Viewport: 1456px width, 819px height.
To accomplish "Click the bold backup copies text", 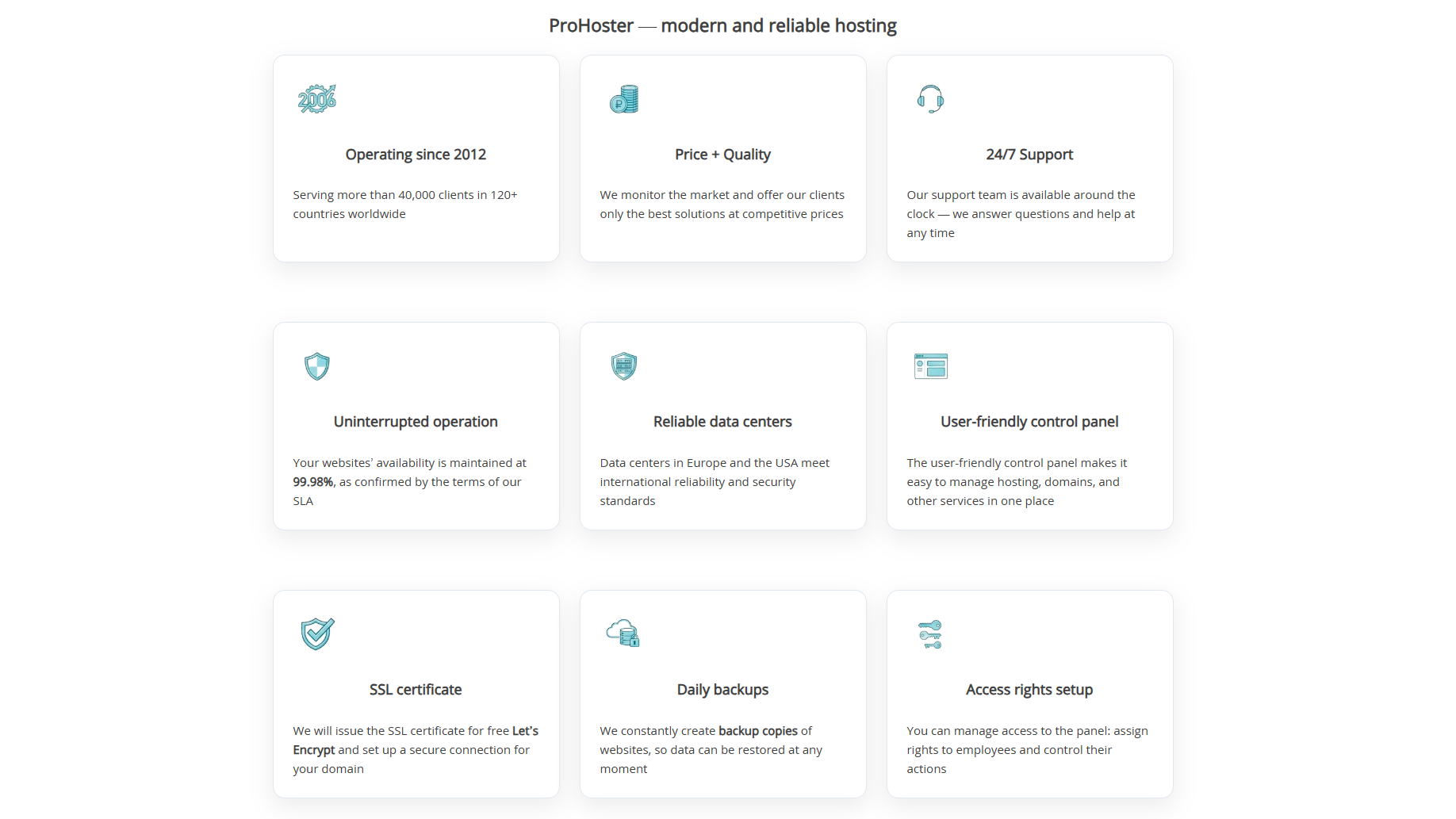I will [x=758, y=731].
